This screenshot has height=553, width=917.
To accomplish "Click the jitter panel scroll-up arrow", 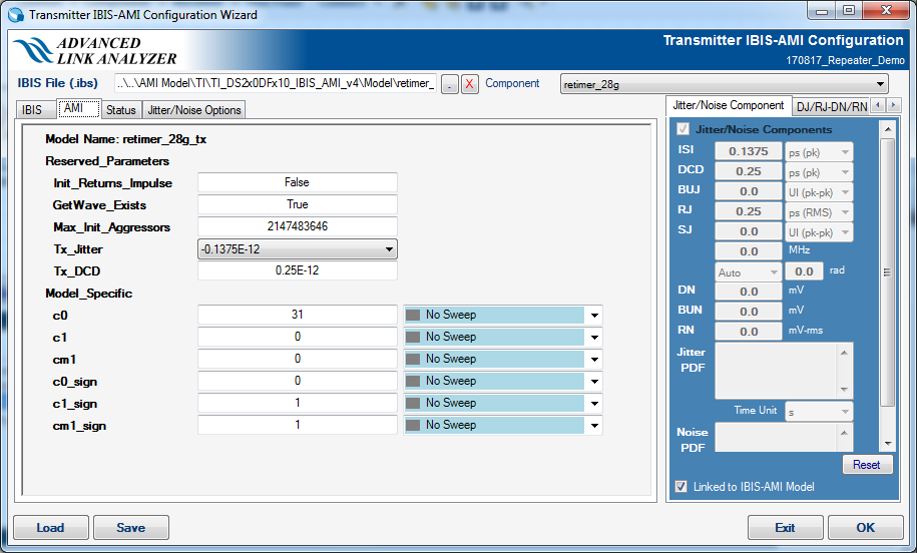I will coord(887,129).
